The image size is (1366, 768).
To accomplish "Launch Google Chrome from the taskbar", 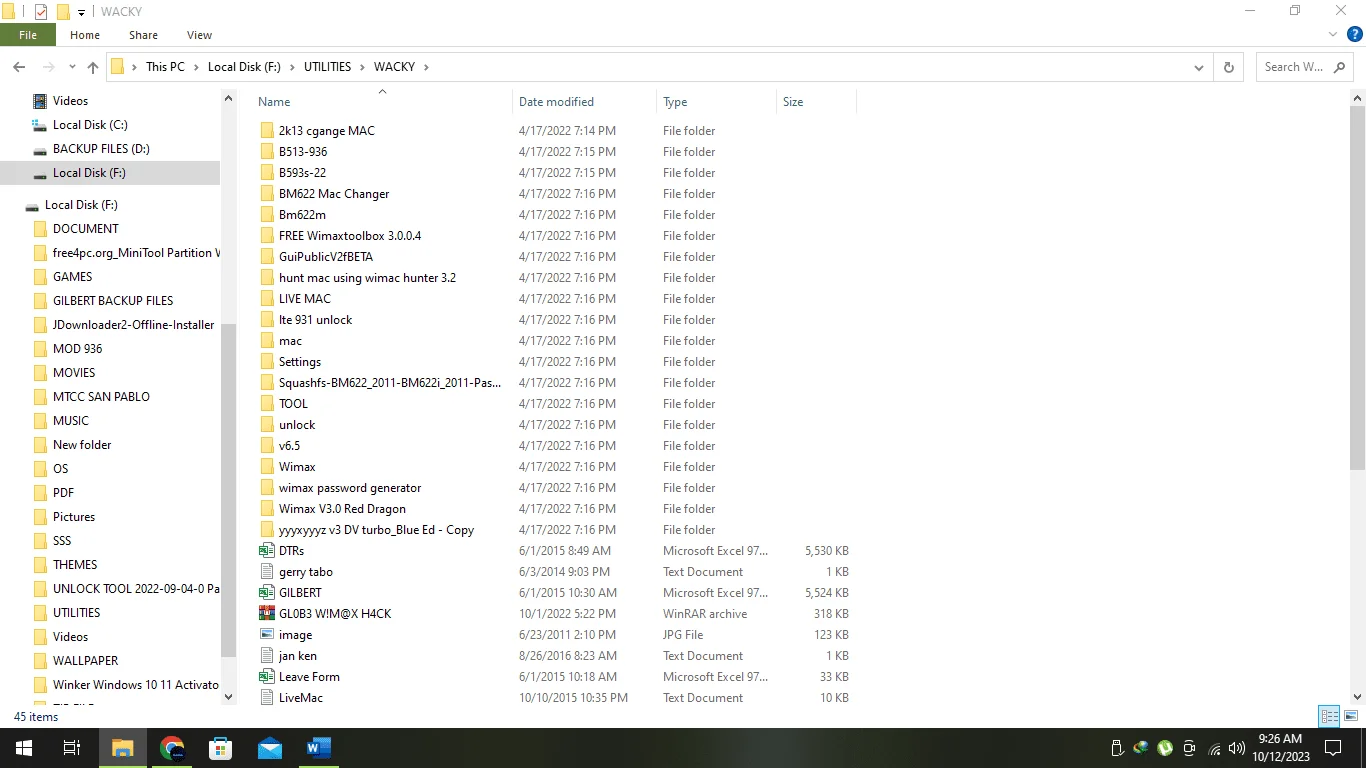I will pos(172,748).
